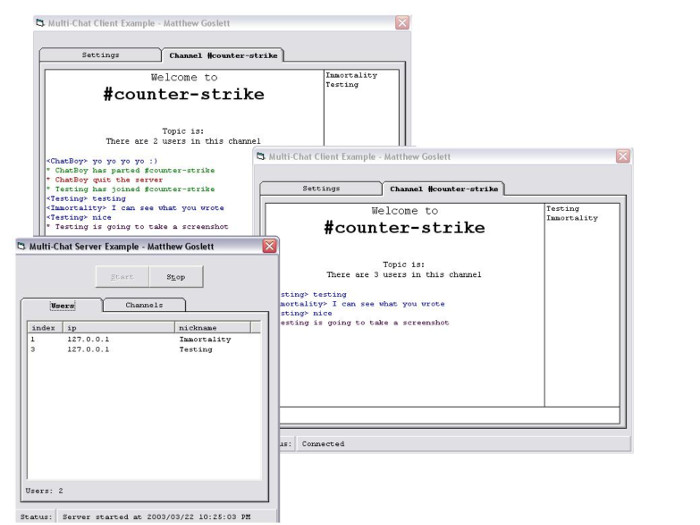The width and height of the screenshot is (700, 525).
Task: Click the Multi-Chat Server title bar app icon
Action: [23, 246]
